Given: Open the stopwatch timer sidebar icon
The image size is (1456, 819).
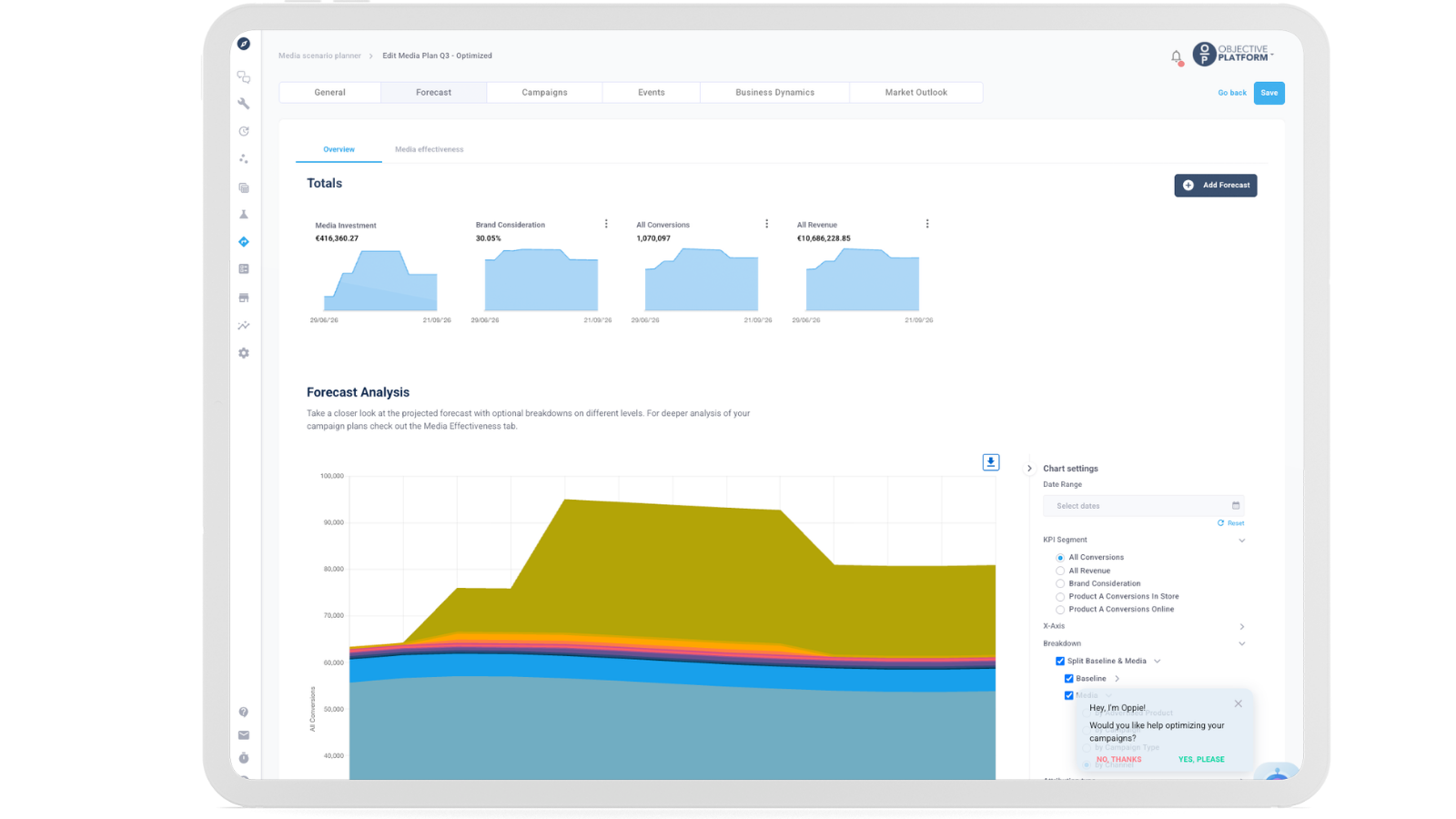Looking at the screenshot, I should (x=244, y=758).
